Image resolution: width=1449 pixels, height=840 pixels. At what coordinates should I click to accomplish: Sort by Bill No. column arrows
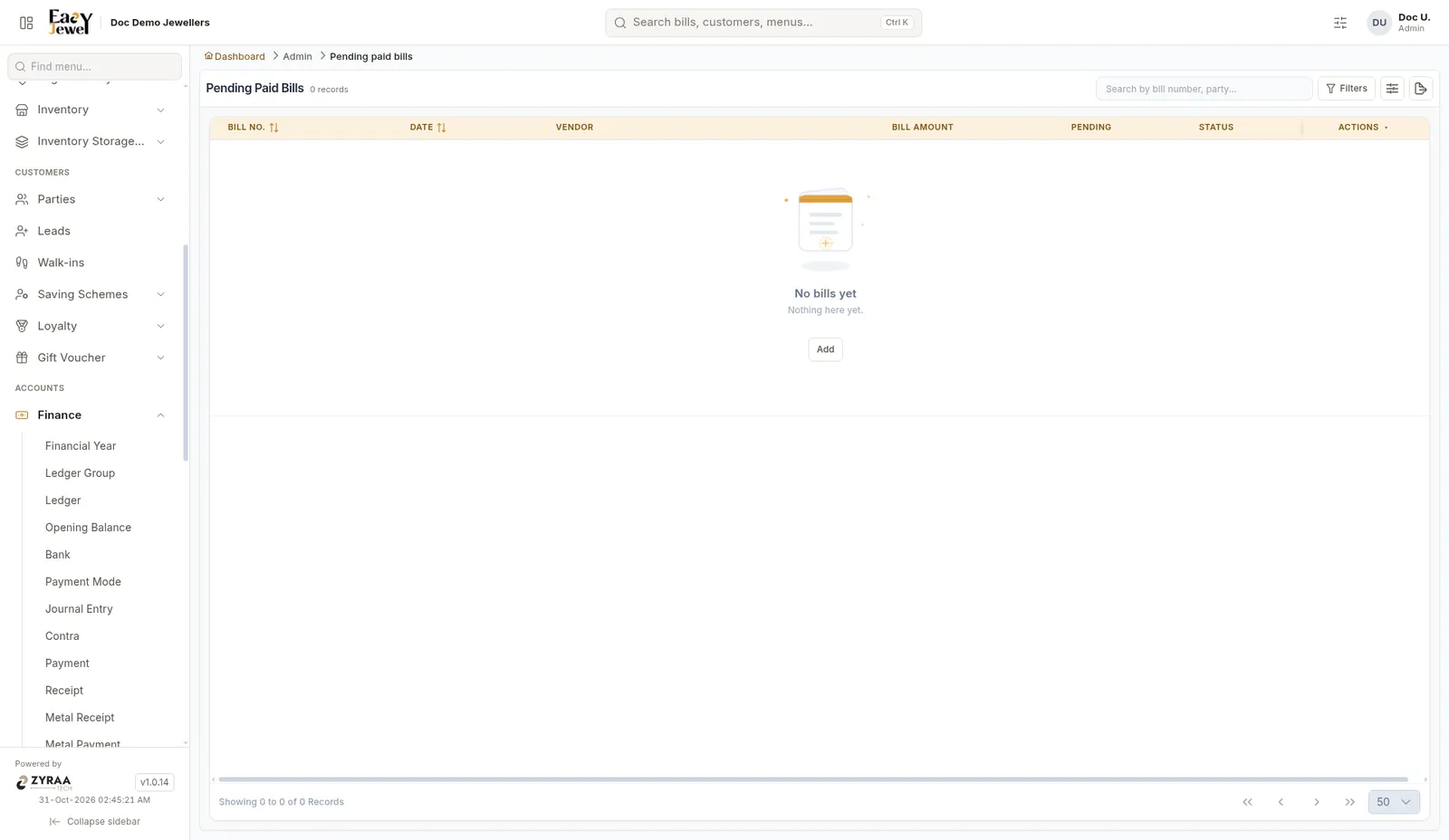tap(273, 128)
